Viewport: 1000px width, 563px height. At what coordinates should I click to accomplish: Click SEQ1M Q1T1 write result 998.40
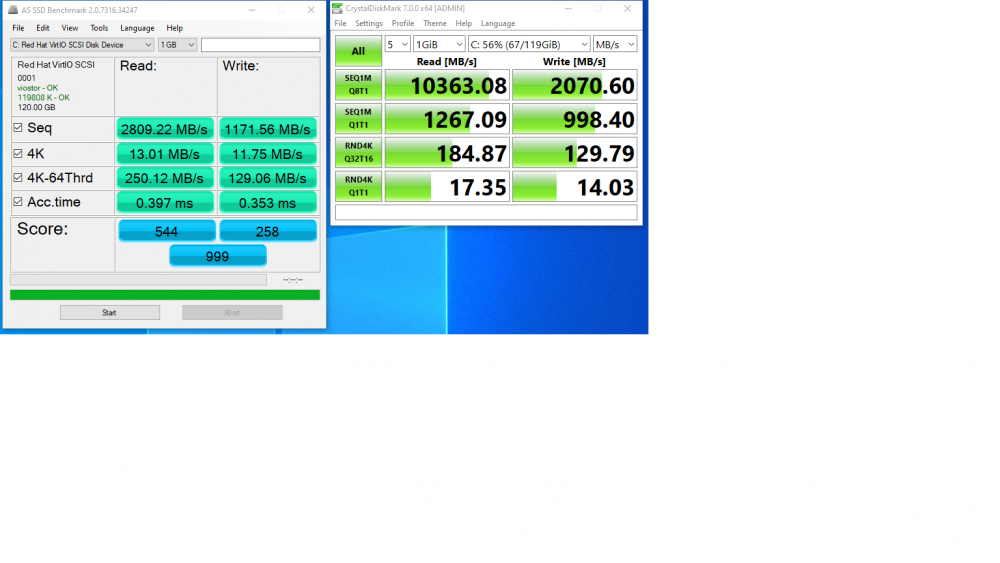tap(575, 119)
